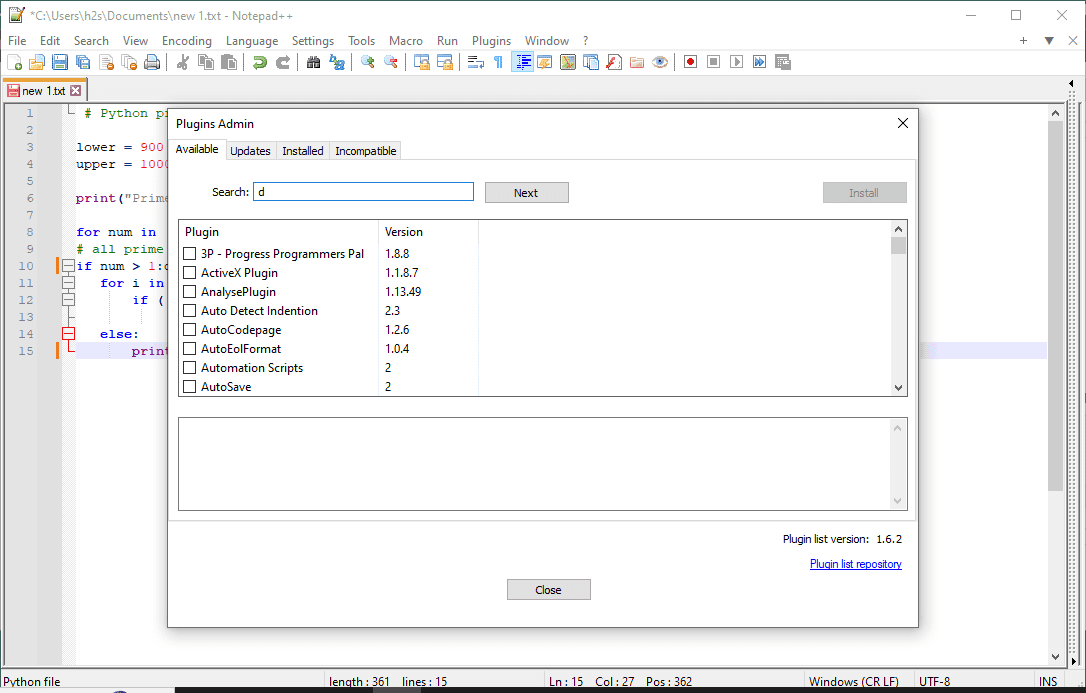
Task: Select the Available tab
Action: pyautogui.click(x=197, y=150)
